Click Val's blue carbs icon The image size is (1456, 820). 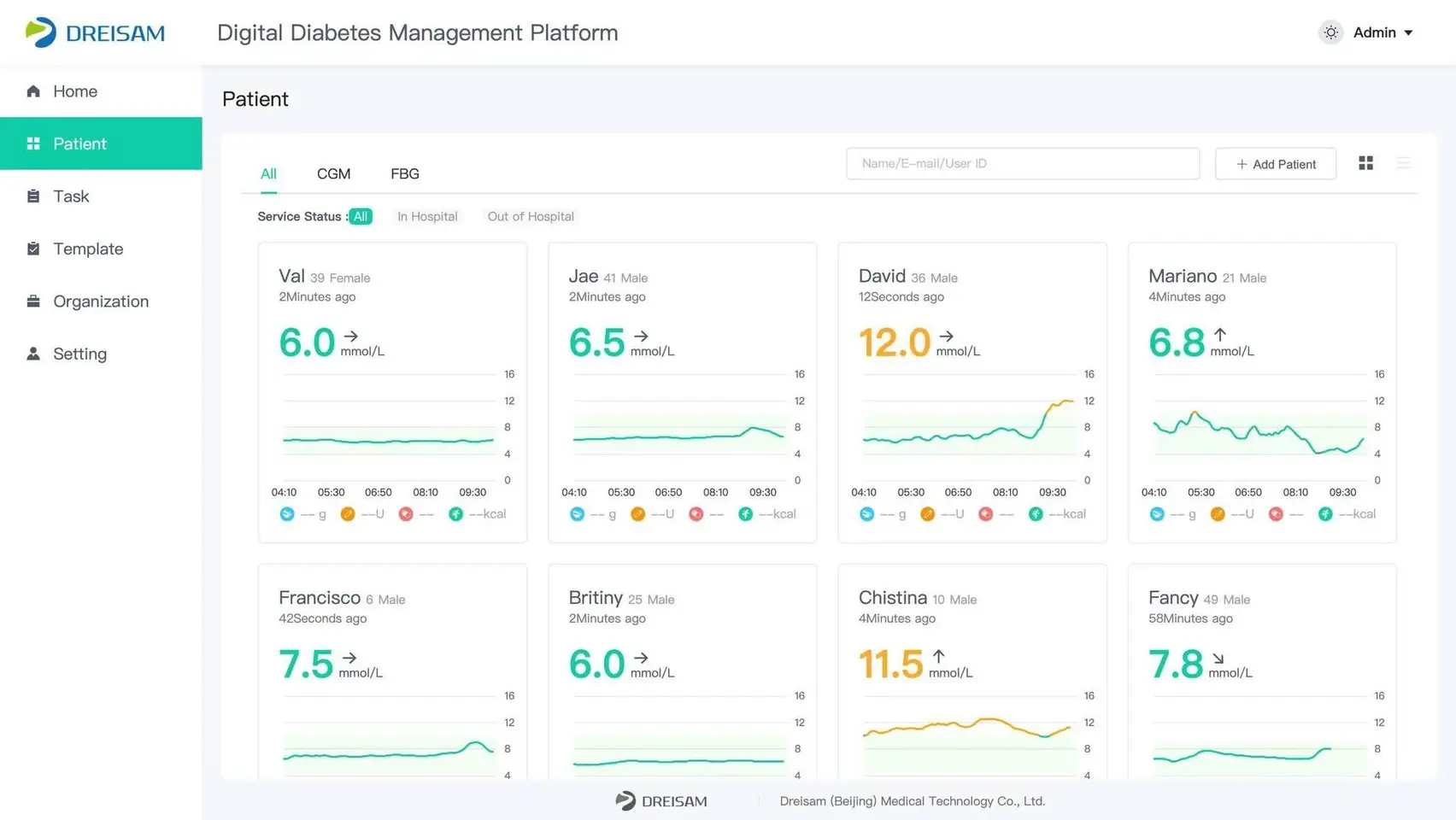[x=287, y=514]
